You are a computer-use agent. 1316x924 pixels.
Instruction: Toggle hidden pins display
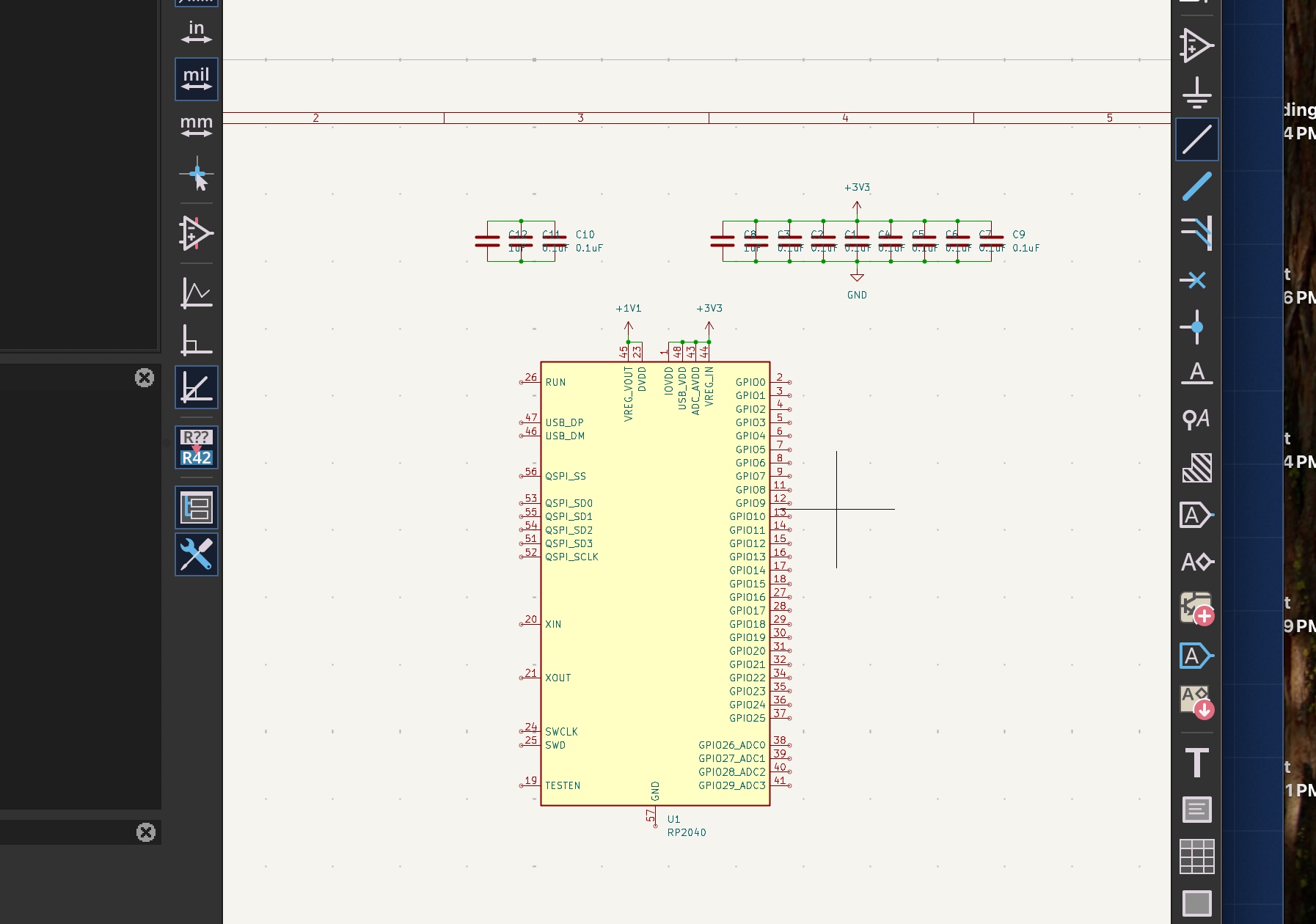pyautogui.click(x=197, y=233)
